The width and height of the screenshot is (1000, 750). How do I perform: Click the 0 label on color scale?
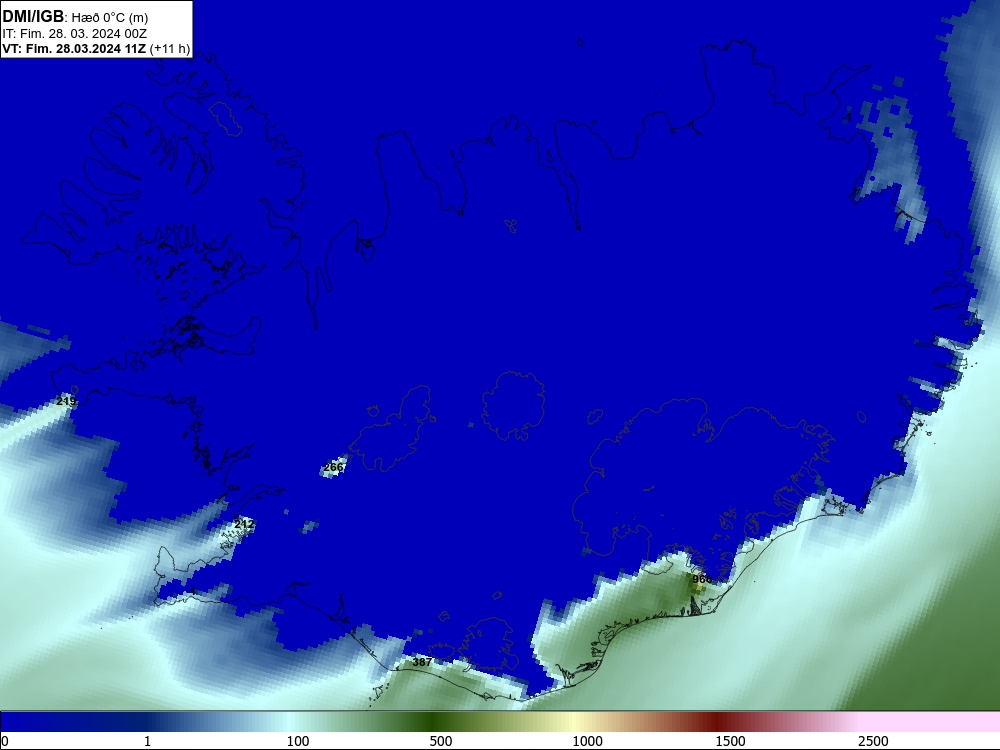pos(5,741)
